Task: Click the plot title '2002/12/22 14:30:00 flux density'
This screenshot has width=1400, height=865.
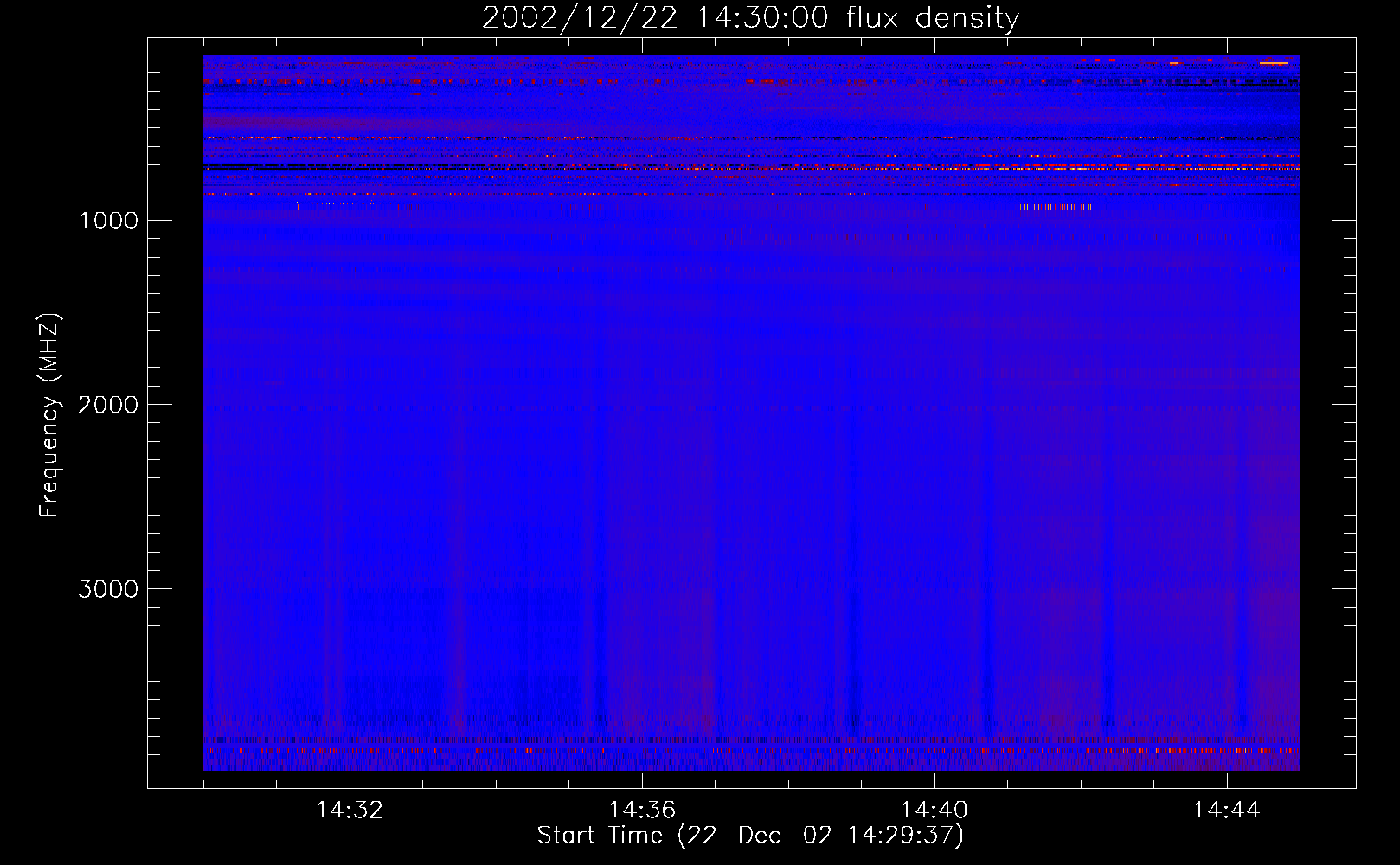Action: [x=750, y=18]
